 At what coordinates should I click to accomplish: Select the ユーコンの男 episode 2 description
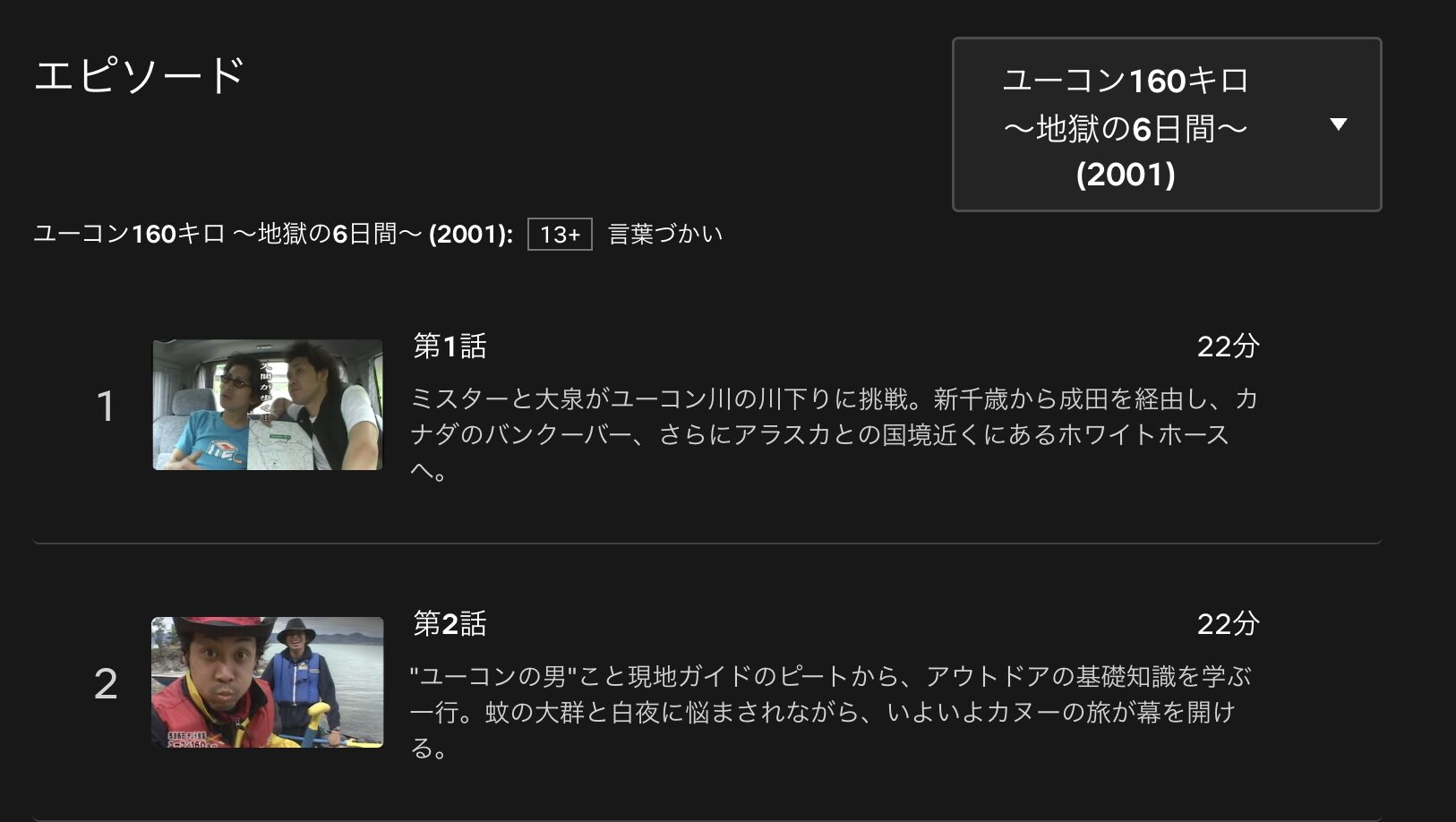831,712
